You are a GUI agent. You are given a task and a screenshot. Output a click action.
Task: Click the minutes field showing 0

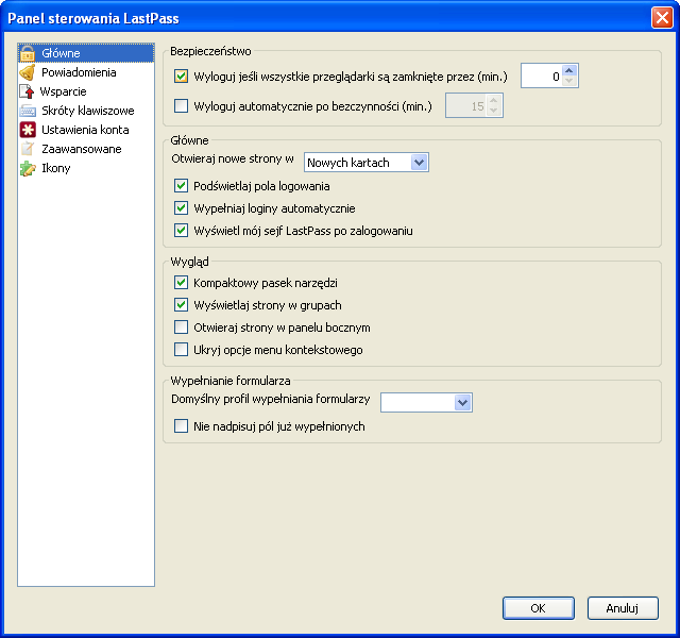pyautogui.click(x=542, y=76)
